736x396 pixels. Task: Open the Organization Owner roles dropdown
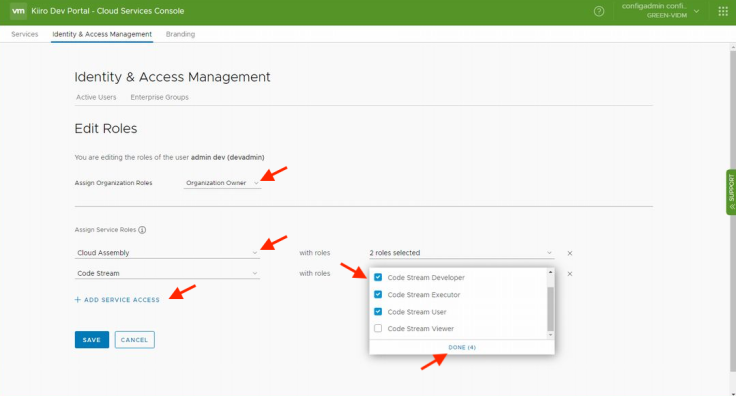pyautogui.click(x=222, y=183)
